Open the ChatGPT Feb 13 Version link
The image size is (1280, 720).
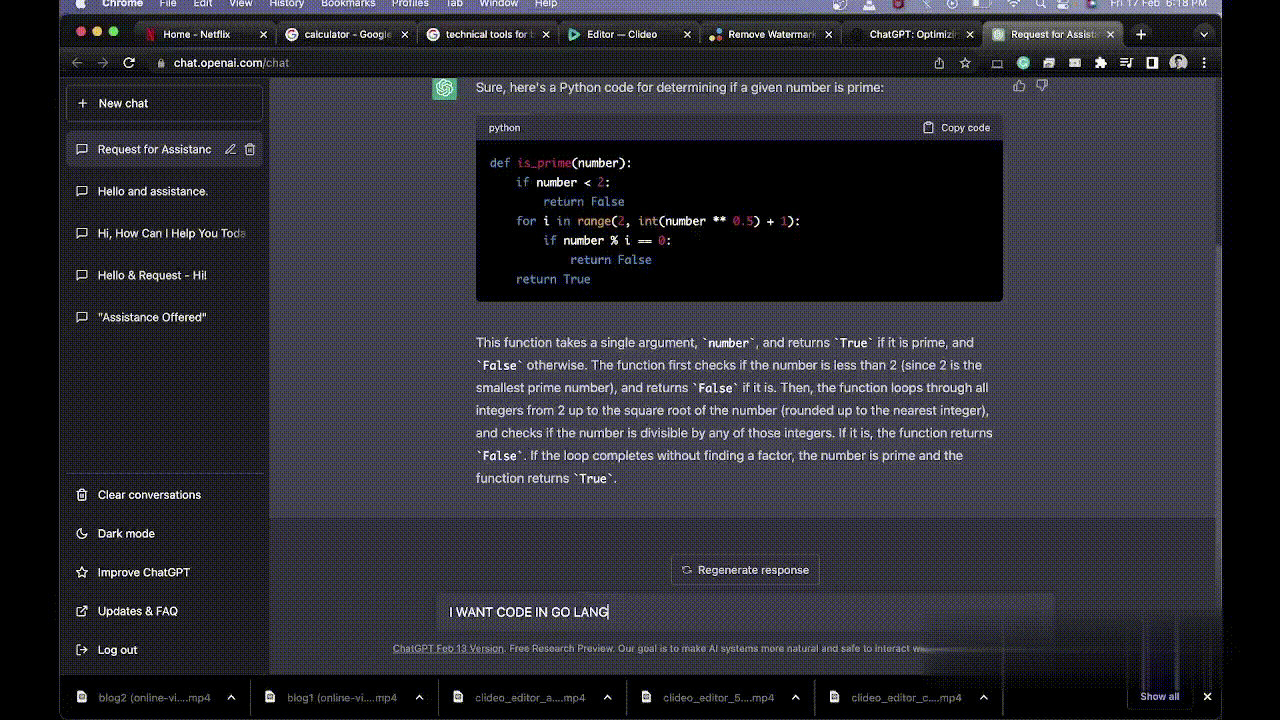448,648
